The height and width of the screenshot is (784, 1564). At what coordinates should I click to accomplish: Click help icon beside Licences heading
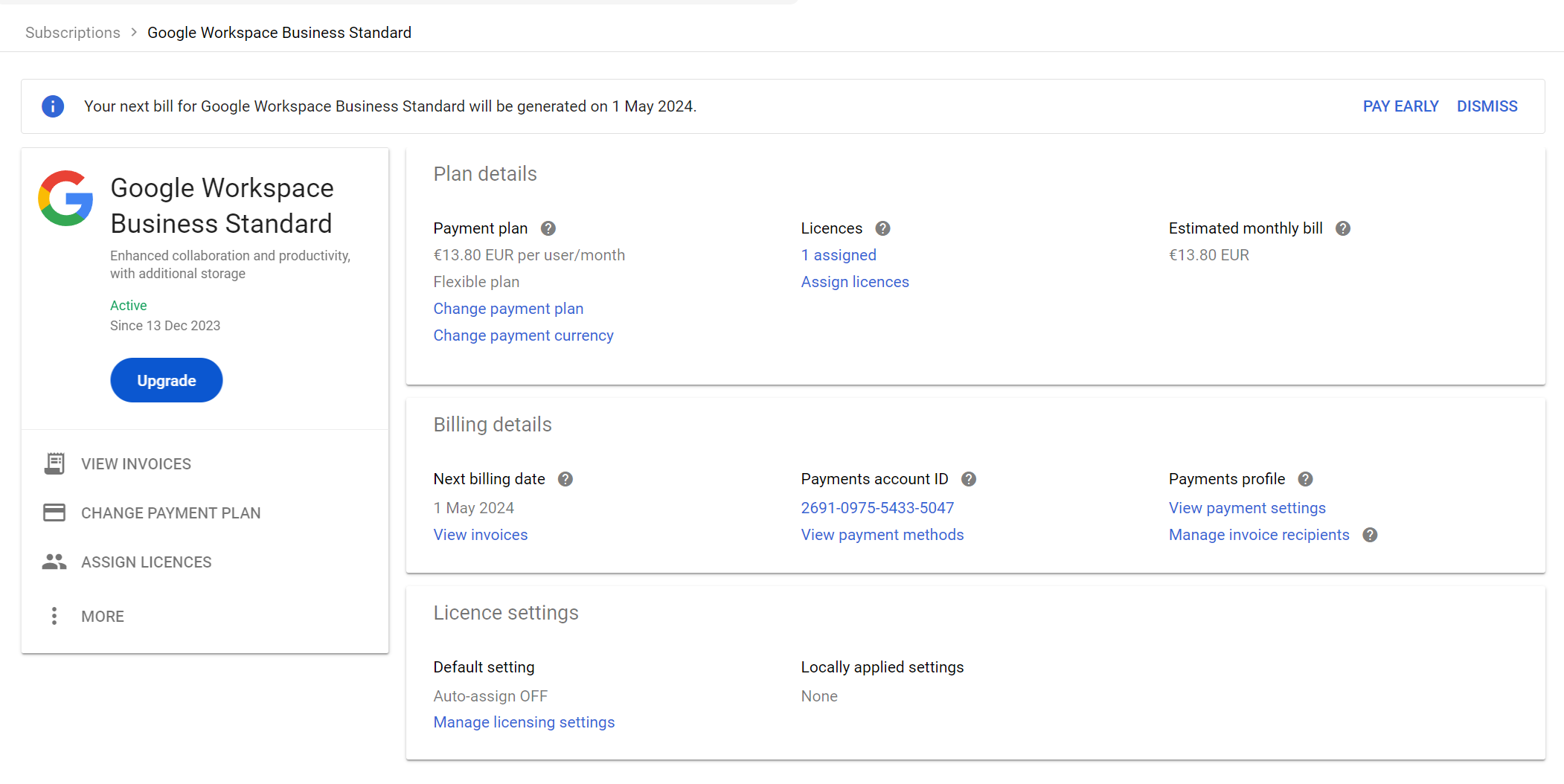tap(882, 228)
